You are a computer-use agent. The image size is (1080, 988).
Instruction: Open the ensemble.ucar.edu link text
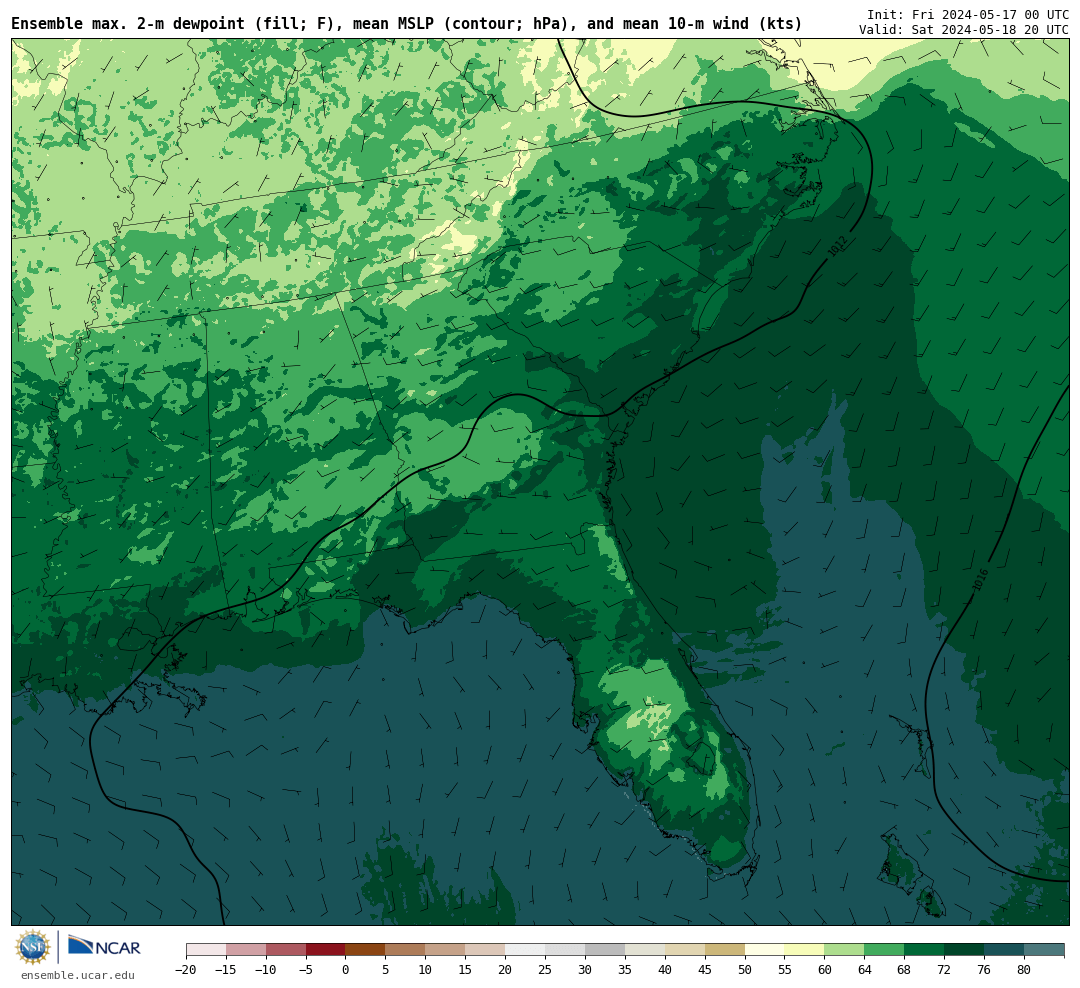(x=78, y=975)
